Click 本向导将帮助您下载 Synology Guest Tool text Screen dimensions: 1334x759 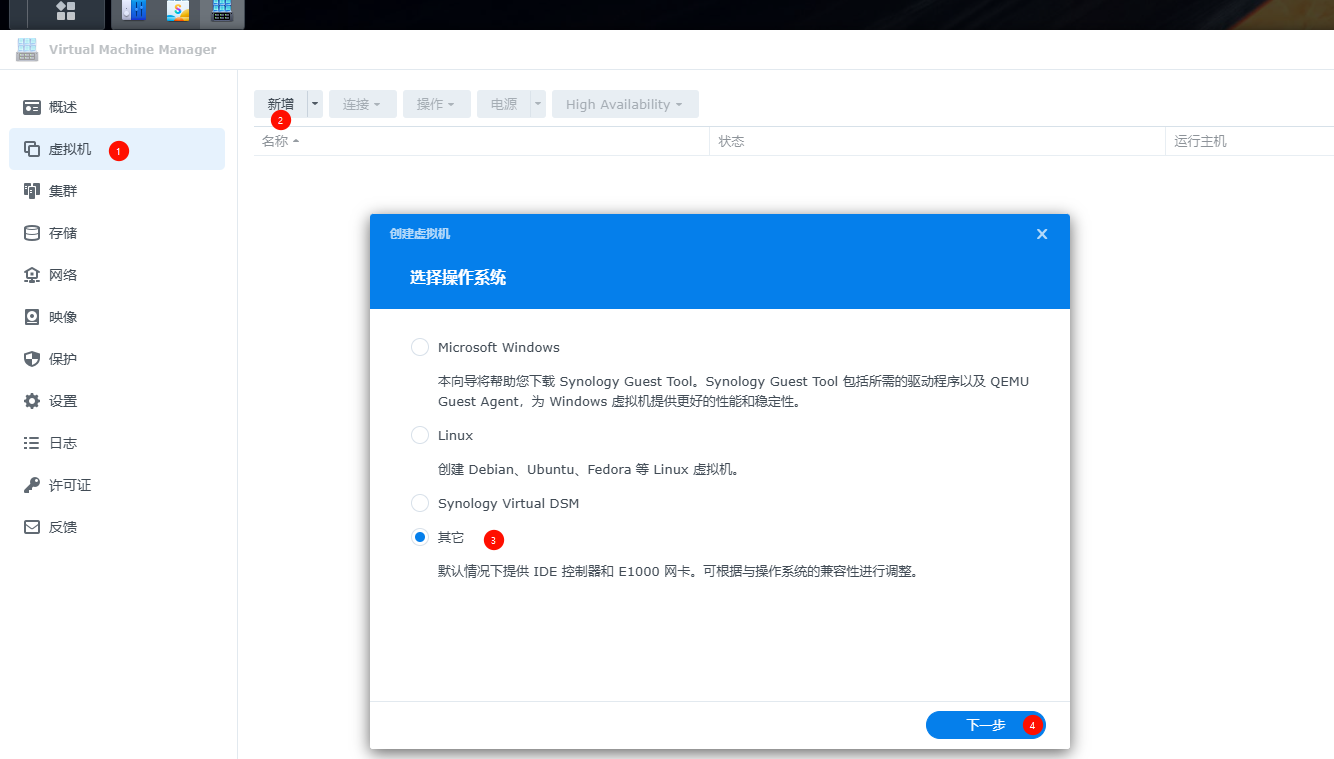(x=733, y=391)
